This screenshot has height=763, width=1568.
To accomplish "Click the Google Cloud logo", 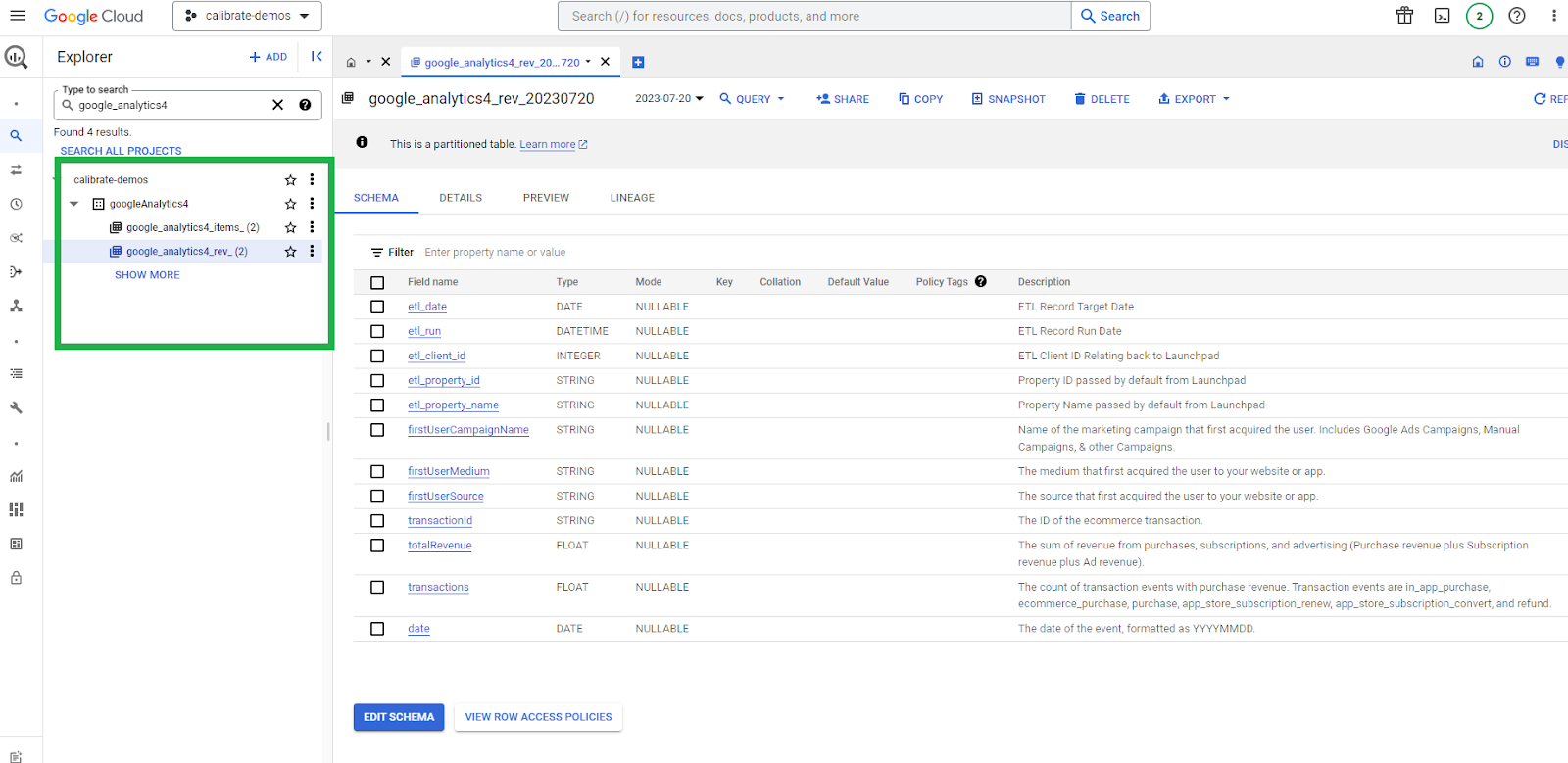I will 94,16.
